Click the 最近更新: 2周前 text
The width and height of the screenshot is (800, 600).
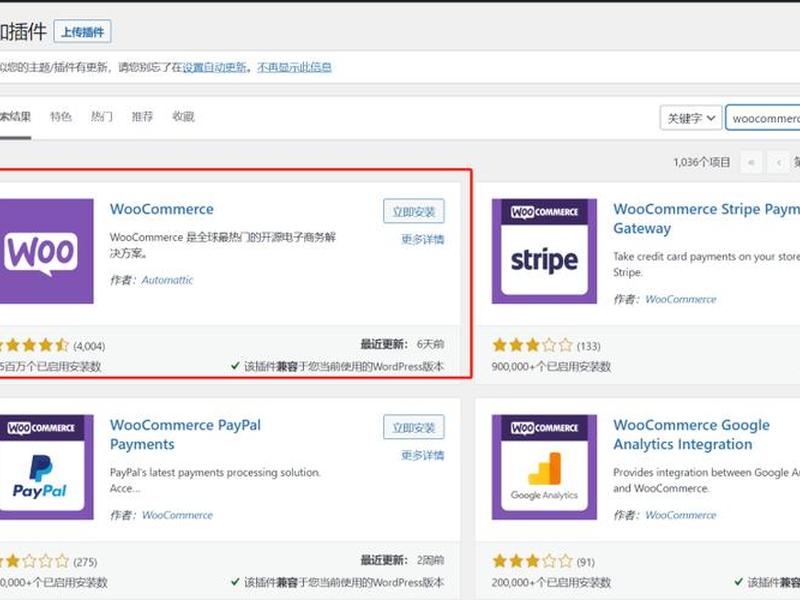[402, 560]
